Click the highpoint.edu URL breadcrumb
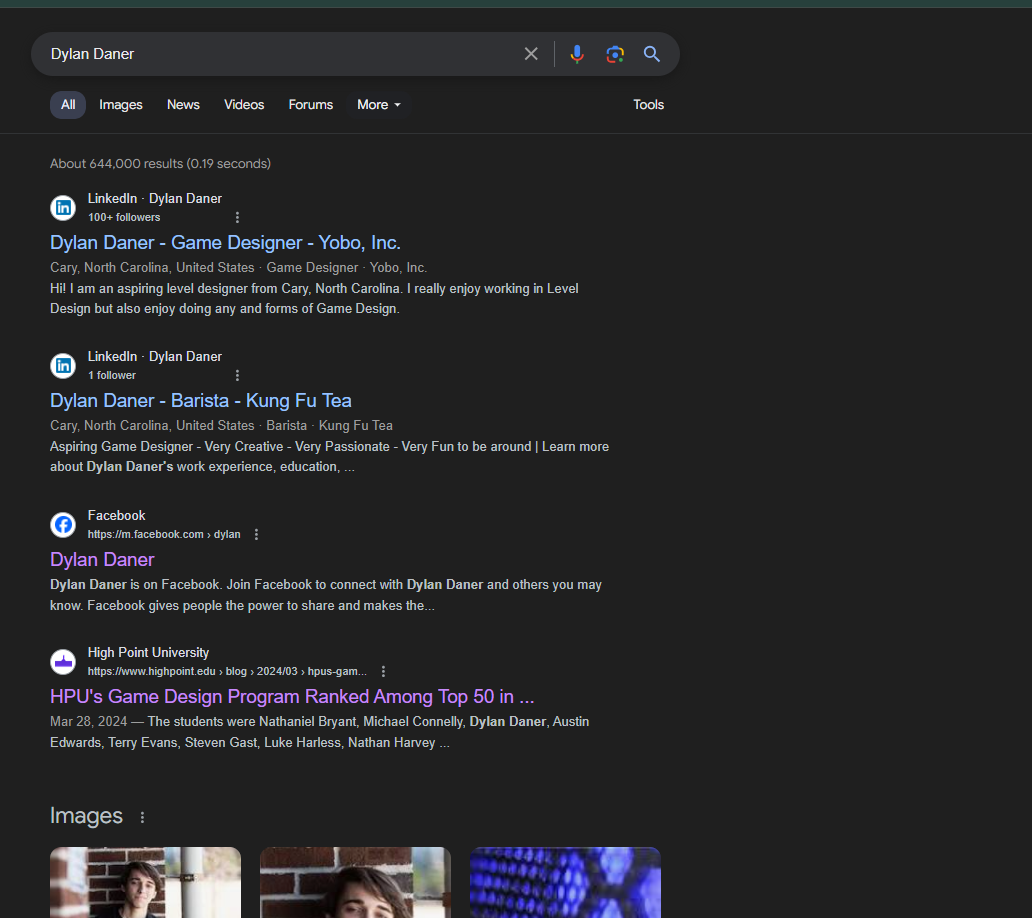 [227, 671]
